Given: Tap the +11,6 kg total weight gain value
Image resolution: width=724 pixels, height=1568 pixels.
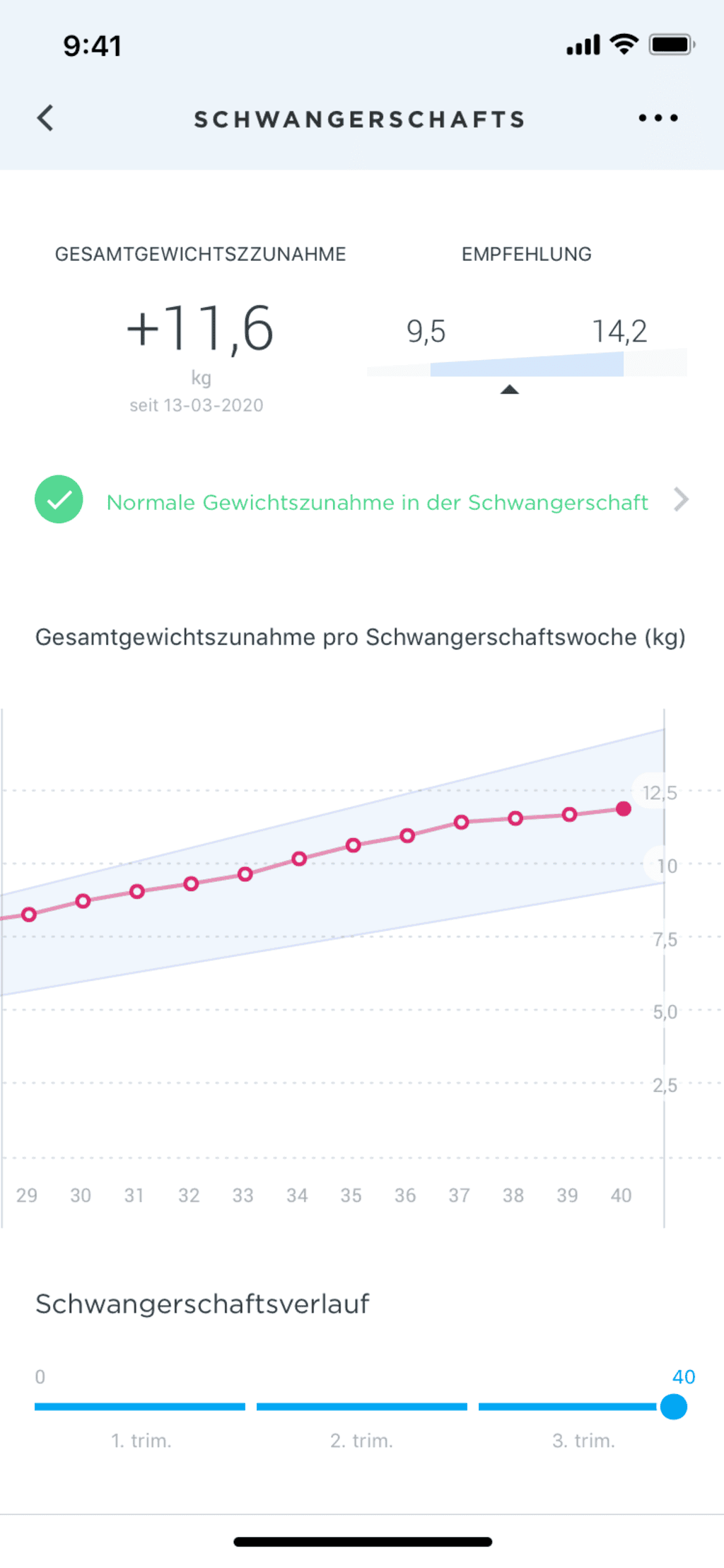Looking at the screenshot, I should 200,329.
